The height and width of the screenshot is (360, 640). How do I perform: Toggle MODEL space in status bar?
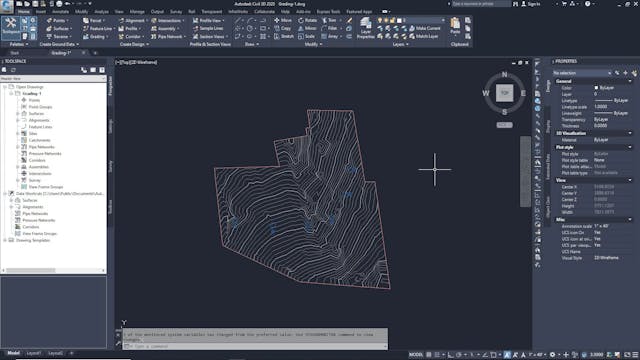coord(416,355)
